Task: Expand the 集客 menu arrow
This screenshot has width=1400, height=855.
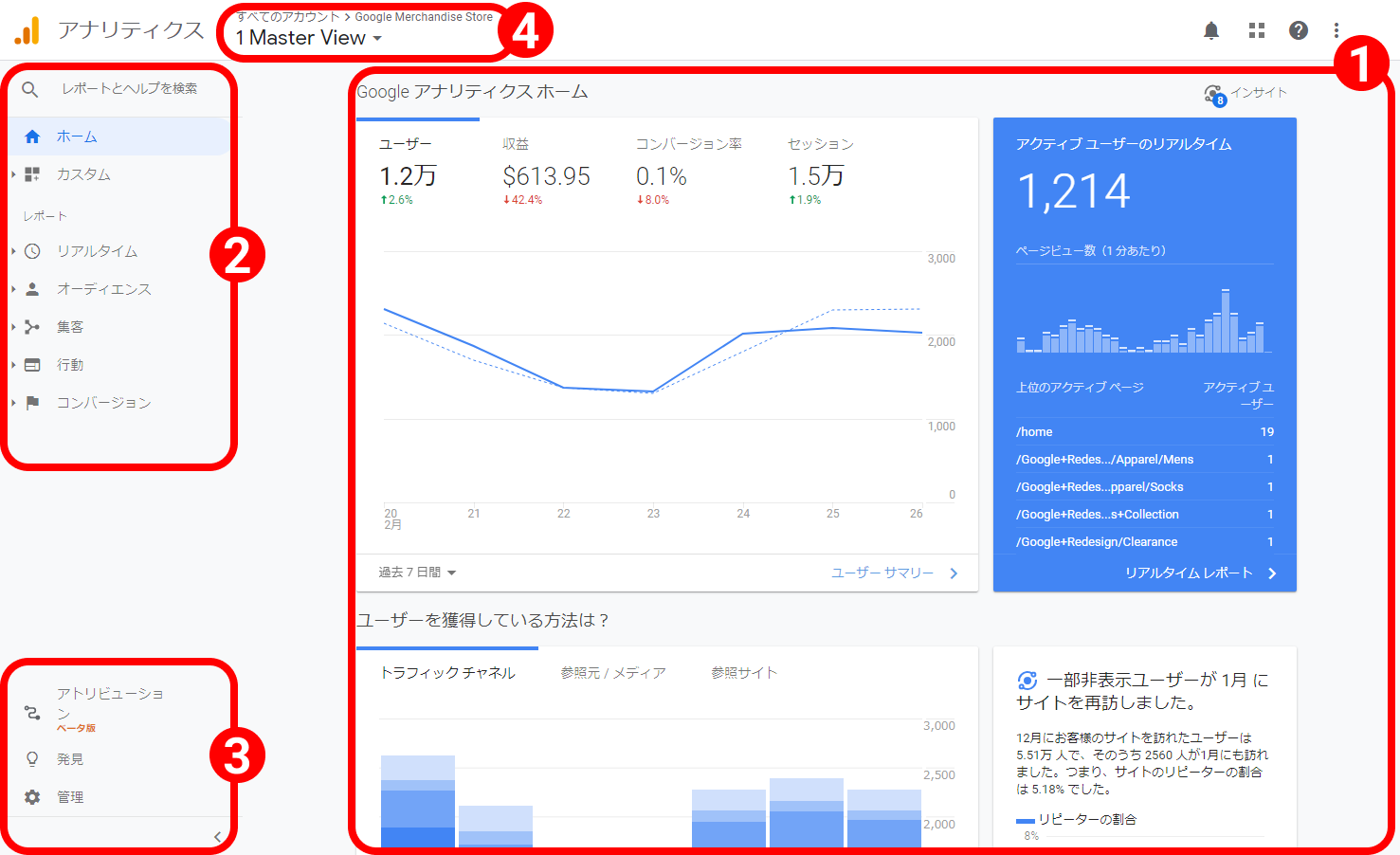Action: pyautogui.click(x=13, y=327)
